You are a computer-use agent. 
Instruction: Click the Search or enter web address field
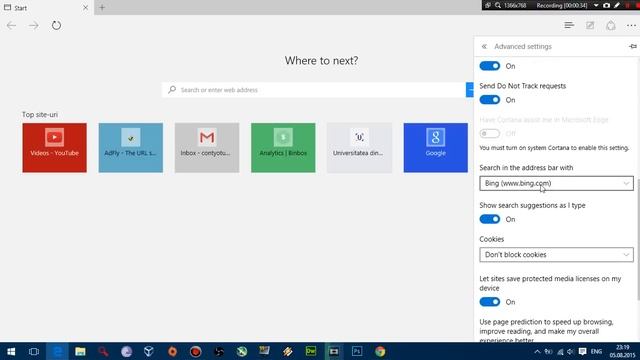pyautogui.click(x=313, y=90)
